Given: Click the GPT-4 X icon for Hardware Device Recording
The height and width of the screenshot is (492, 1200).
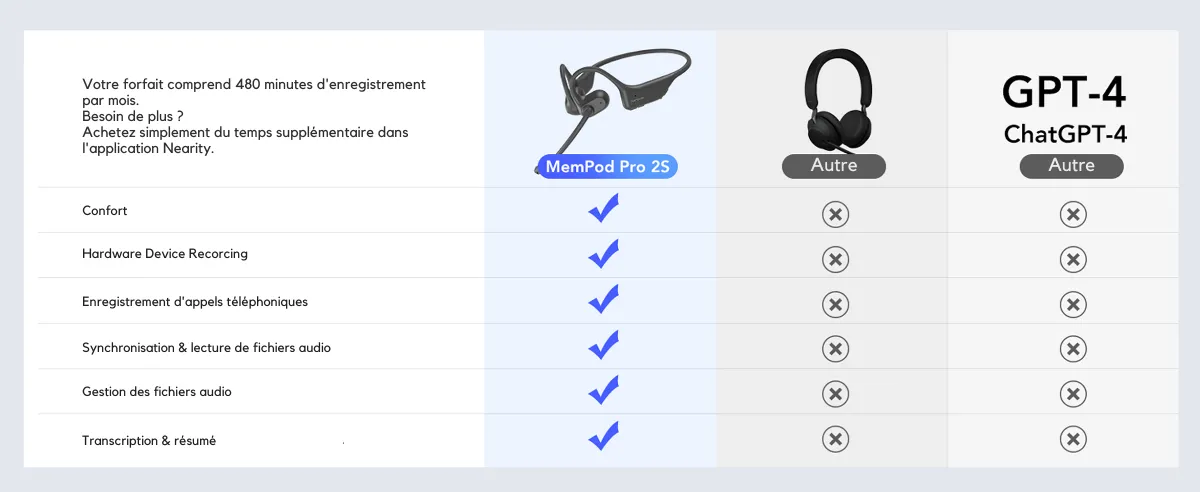Looking at the screenshot, I should tap(1072, 259).
